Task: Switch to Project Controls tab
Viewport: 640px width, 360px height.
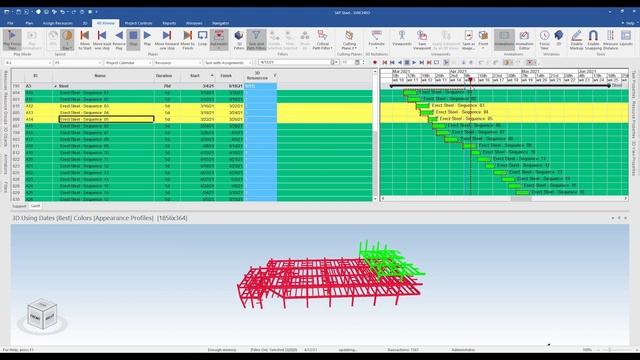Action: 138,23
